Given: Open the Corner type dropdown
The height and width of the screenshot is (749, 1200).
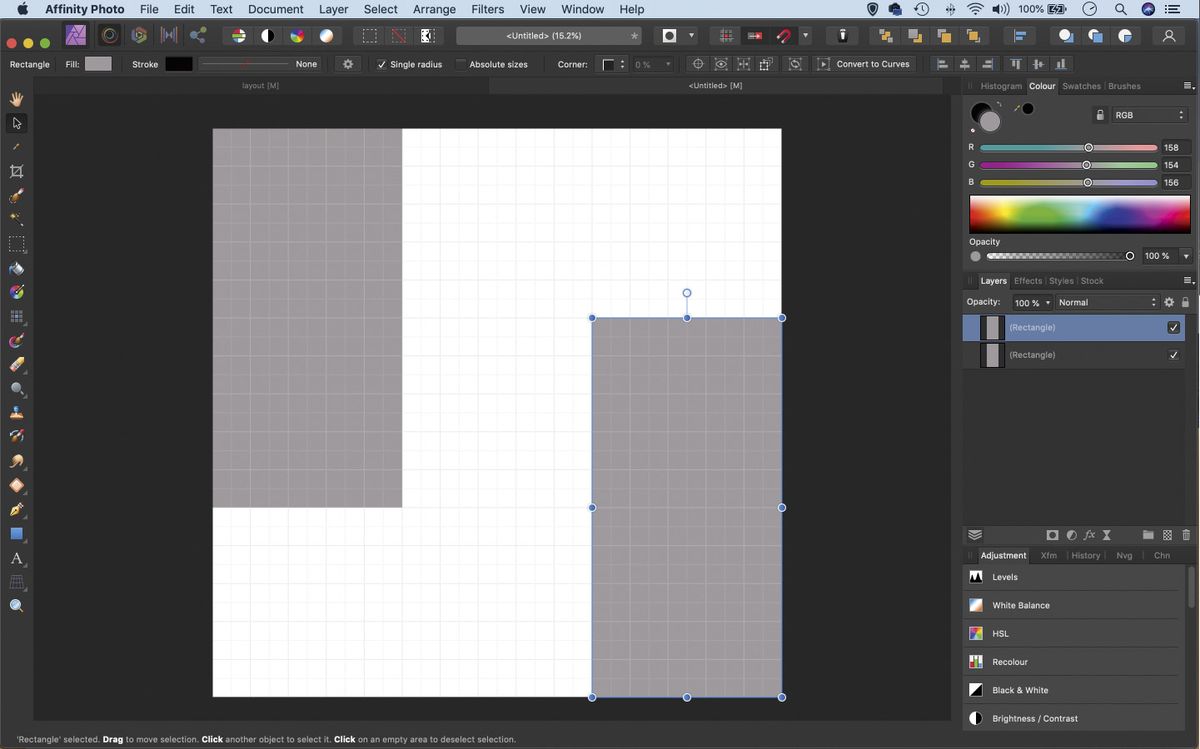Looking at the screenshot, I should 611,64.
